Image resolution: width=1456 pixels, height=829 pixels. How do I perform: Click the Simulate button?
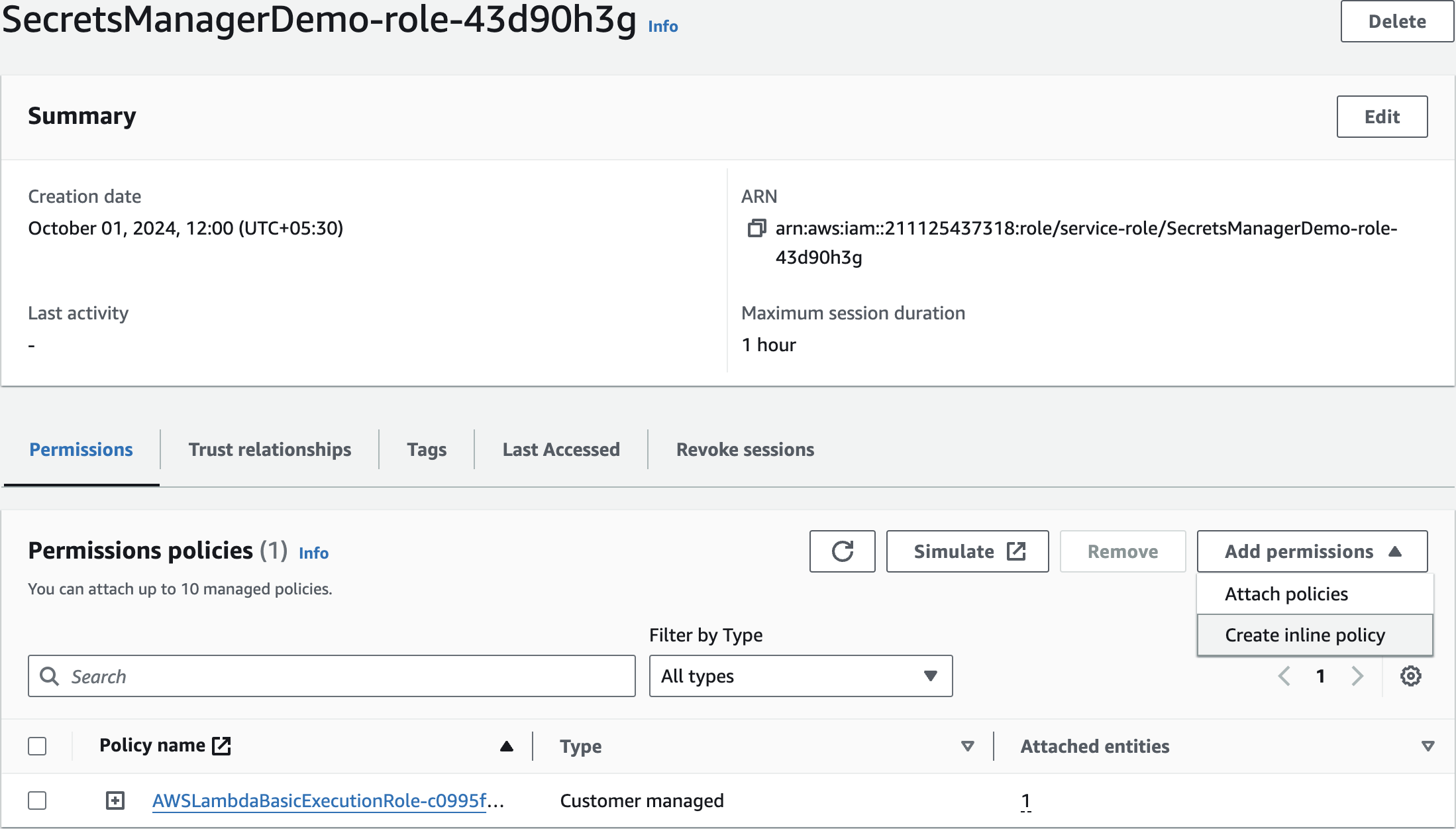(x=967, y=551)
